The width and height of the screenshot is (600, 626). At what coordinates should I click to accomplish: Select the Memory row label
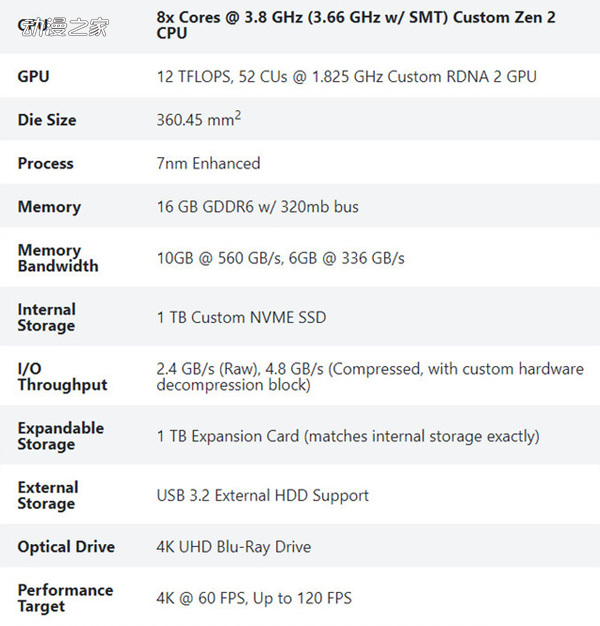[49, 207]
